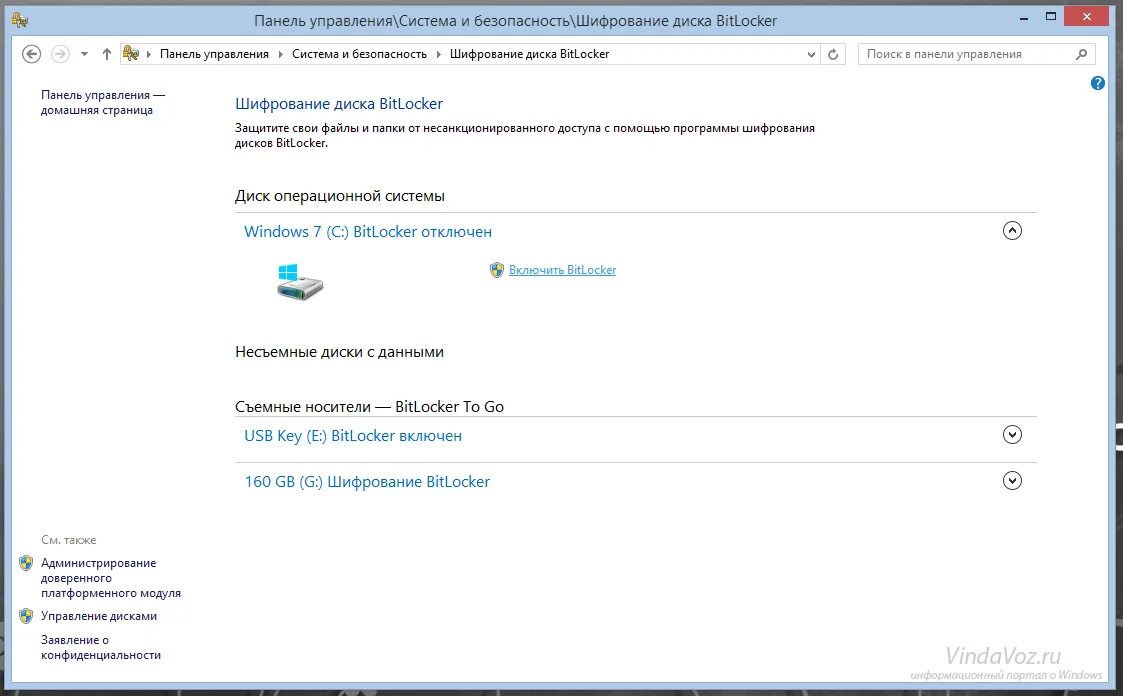
Task: Expand arrow after 'Система и безопасность' breadcrumb
Action: 438,54
